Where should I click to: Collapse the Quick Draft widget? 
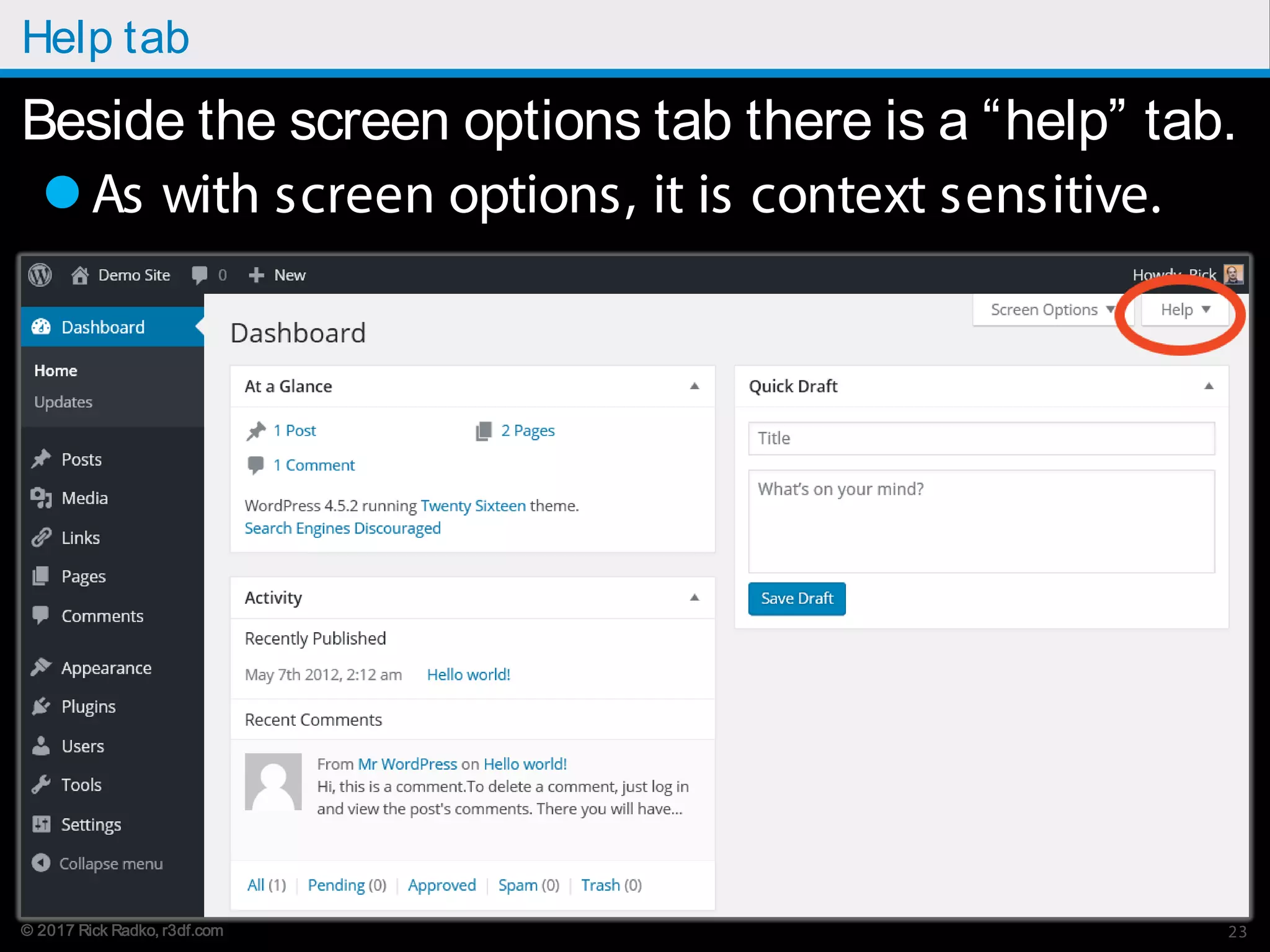[1209, 386]
